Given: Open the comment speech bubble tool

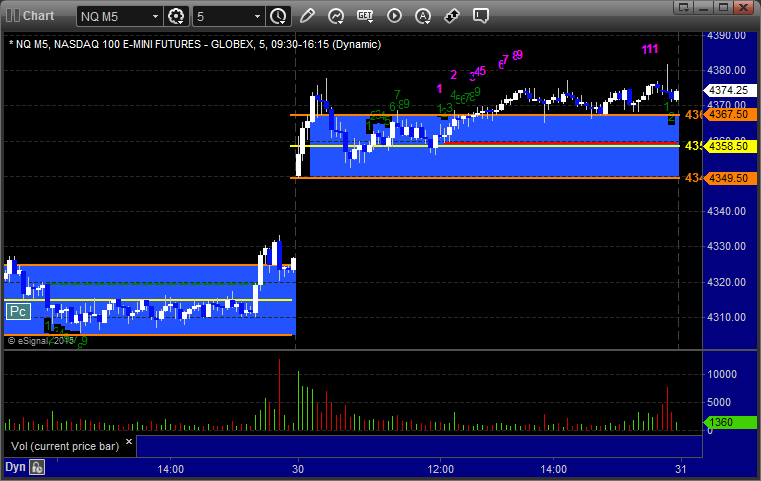Looking at the screenshot, I should coord(481,16).
